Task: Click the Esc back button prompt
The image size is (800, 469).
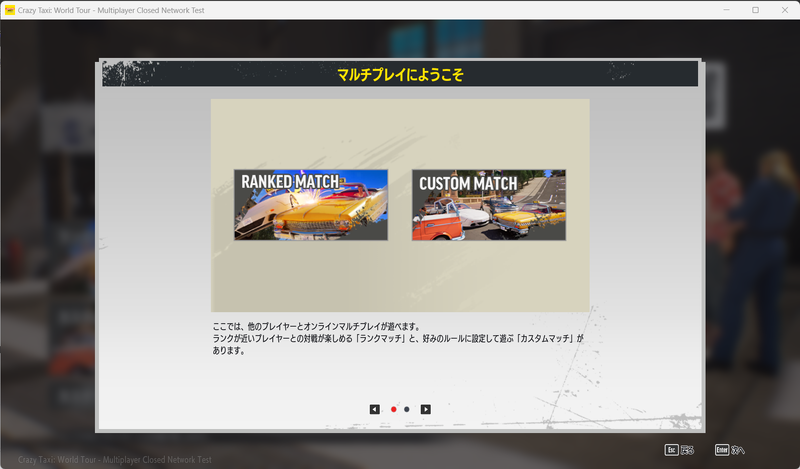Action: pos(679,450)
